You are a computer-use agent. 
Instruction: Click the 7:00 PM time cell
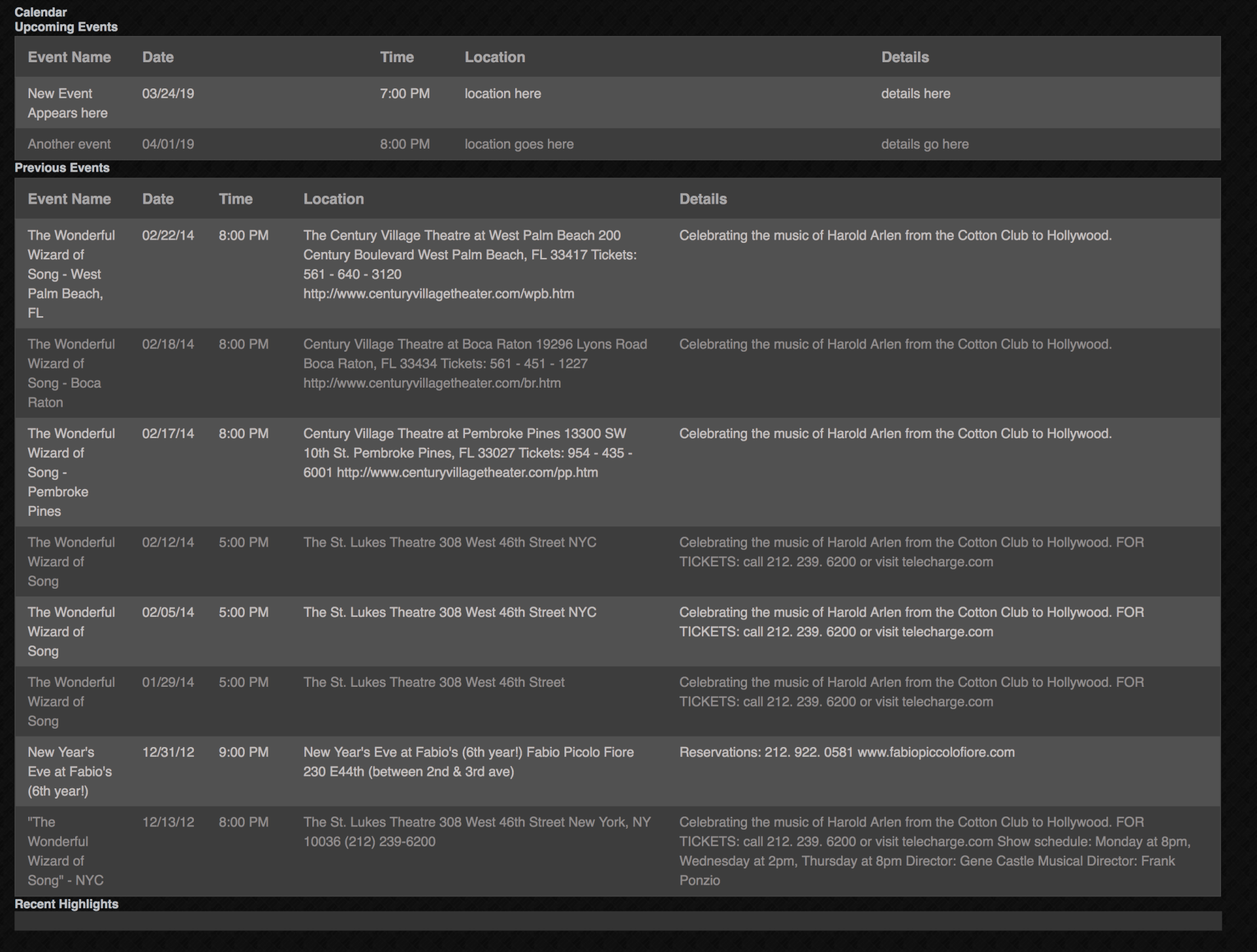click(x=405, y=94)
